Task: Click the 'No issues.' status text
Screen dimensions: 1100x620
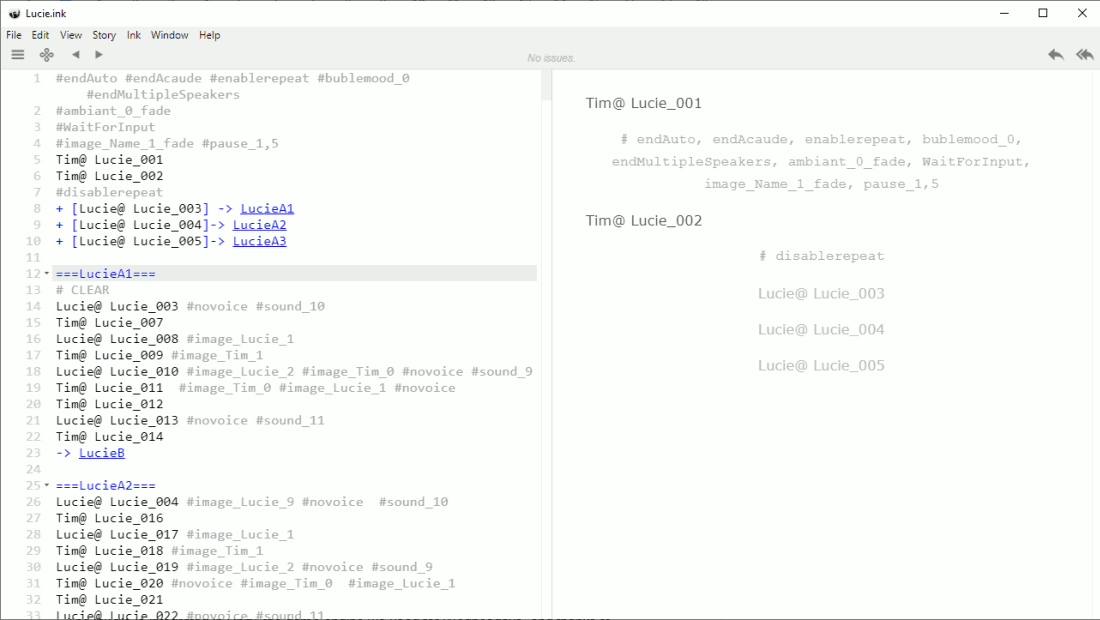Action: point(550,58)
